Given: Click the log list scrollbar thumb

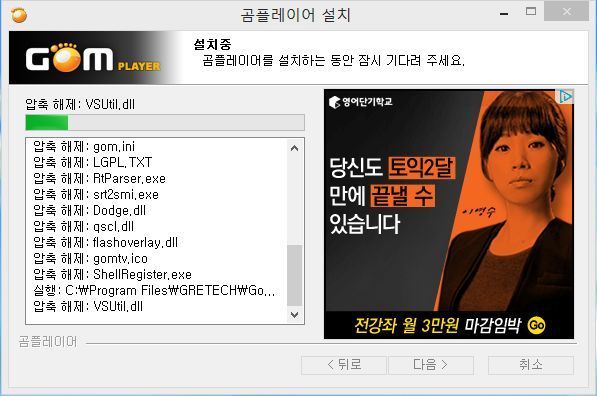Looking at the screenshot, I should click(x=294, y=275).
